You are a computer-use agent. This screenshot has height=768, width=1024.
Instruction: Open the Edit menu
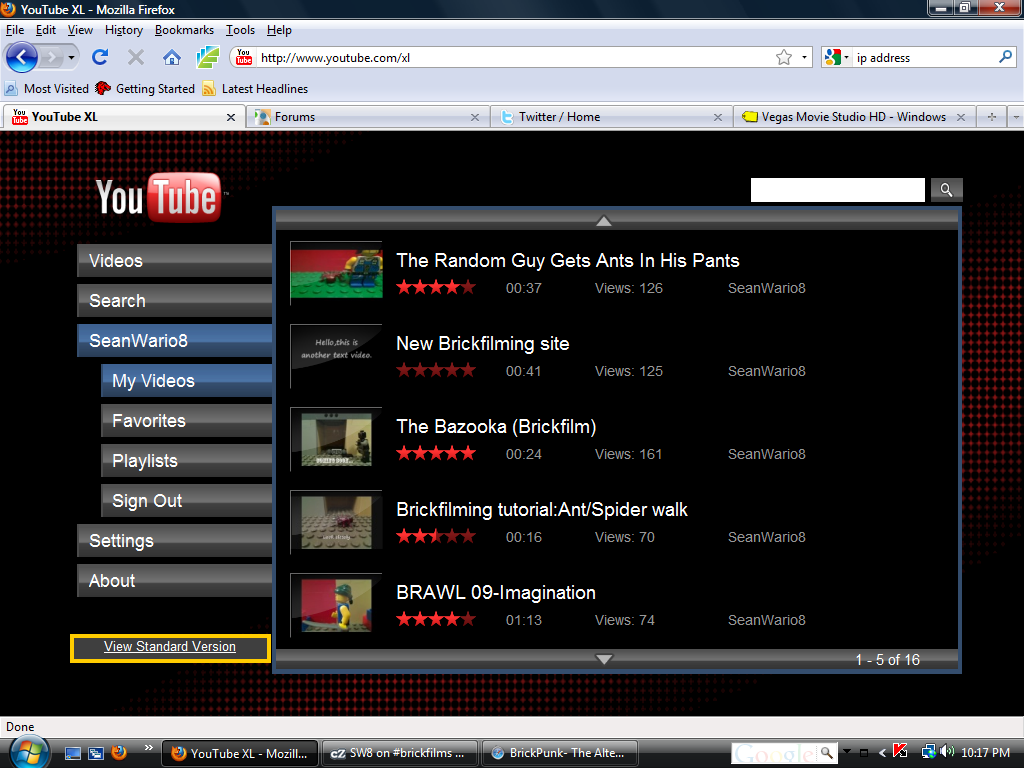point(46,30)
